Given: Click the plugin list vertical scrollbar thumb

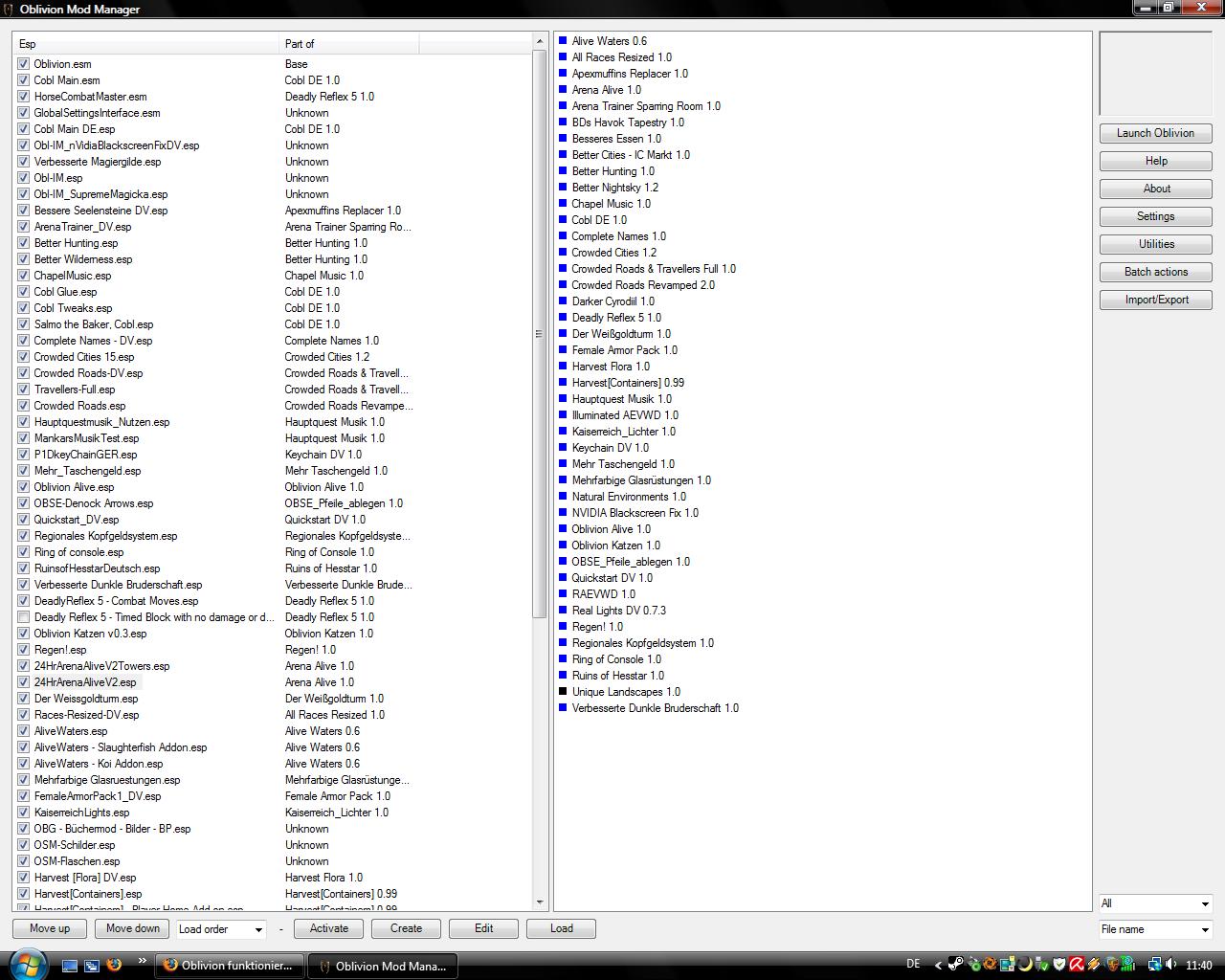Looking at the screenshot, I should tap(540, 333).
